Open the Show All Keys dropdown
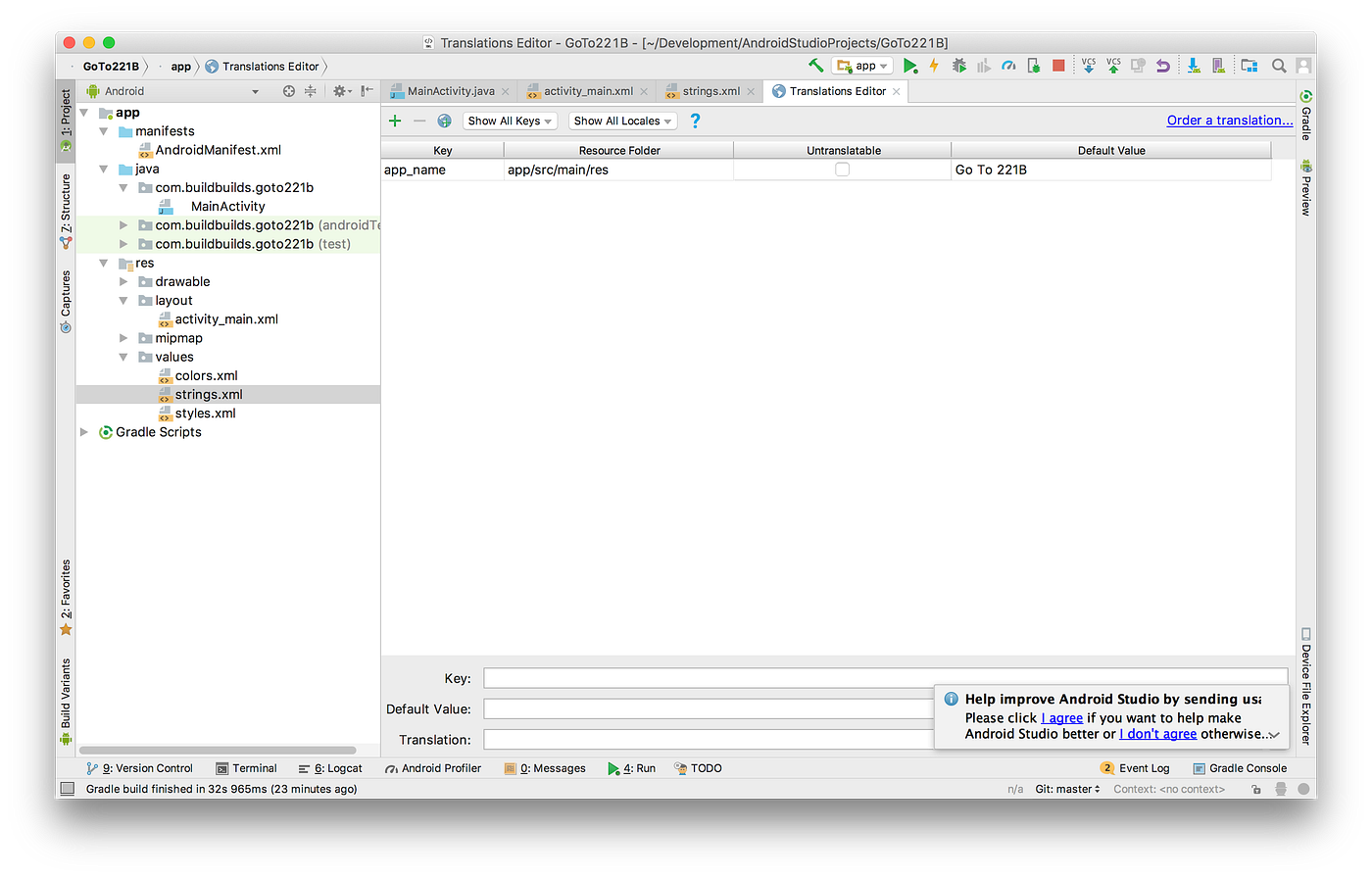Image resolution: width=1372 pixels, height=878 pixels. (509, 121)
